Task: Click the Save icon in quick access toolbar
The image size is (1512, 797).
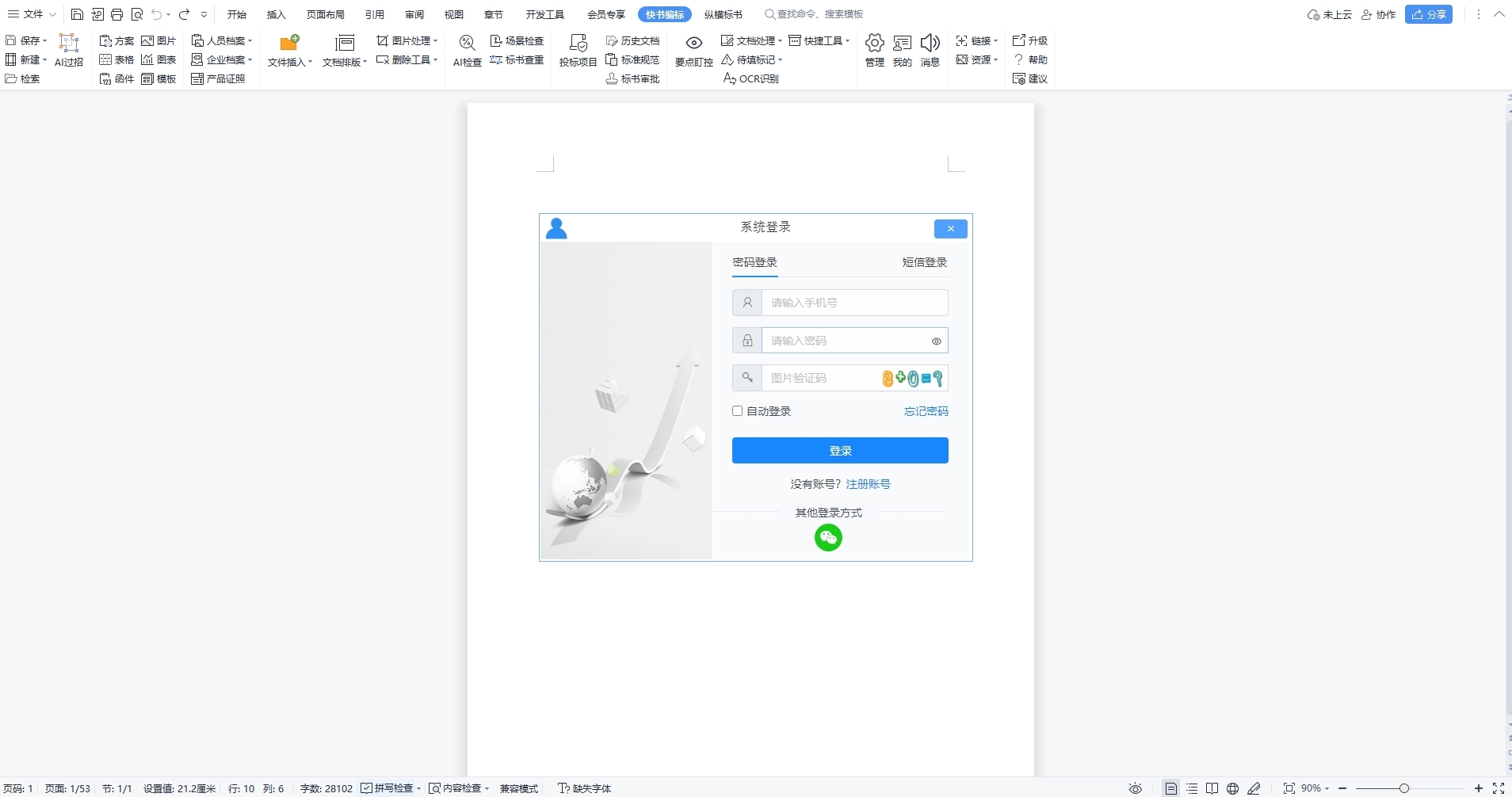Action: click(77, 13)
